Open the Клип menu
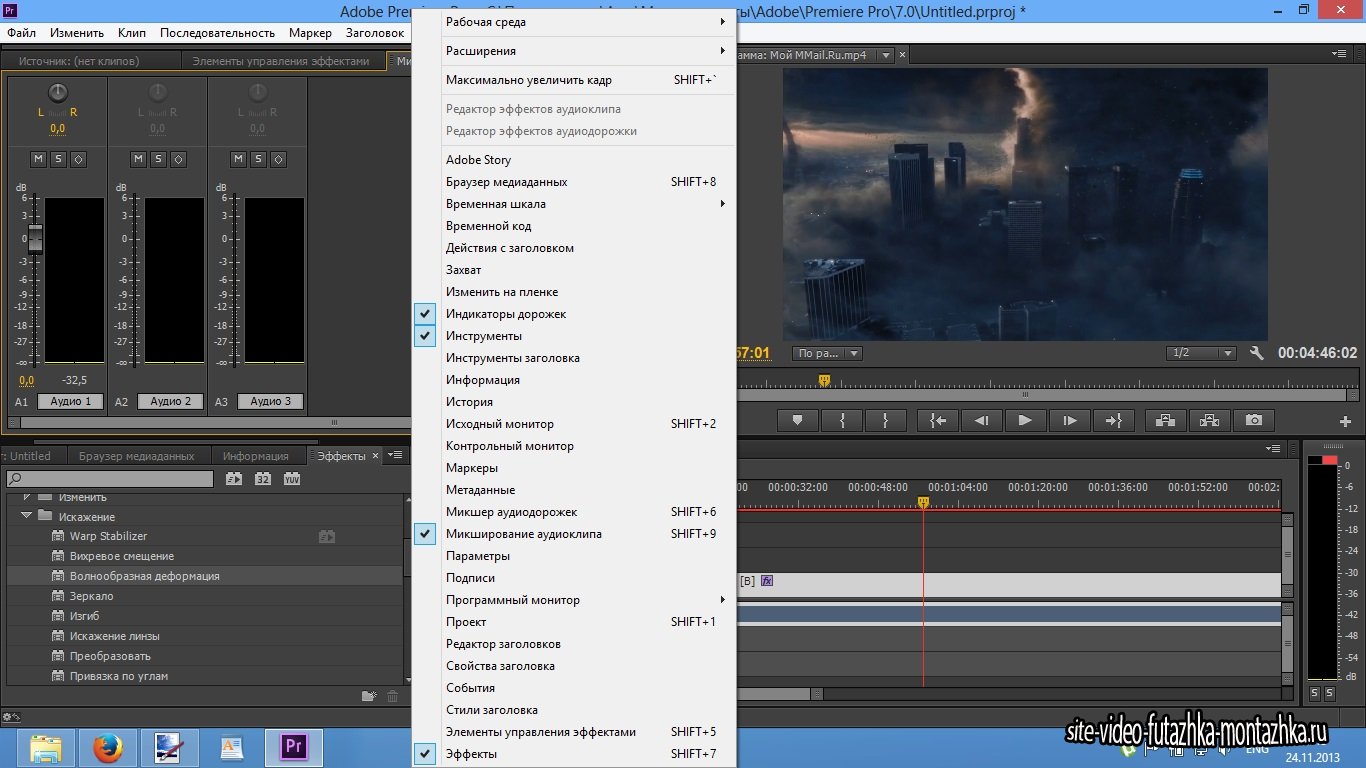Viewport: 1366px width, 768px height. pos(132,33)
